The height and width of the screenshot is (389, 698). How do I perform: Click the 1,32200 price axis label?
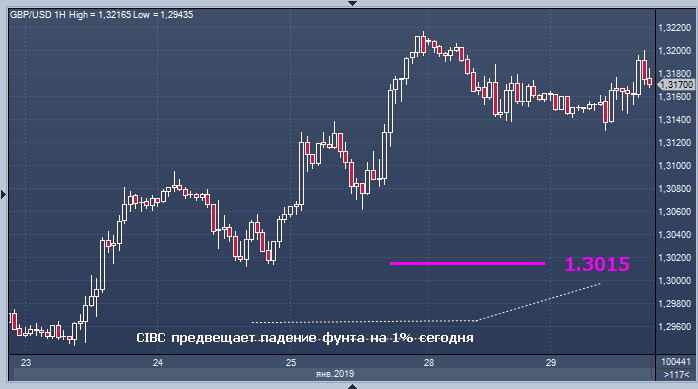click(x=674, y=28)
